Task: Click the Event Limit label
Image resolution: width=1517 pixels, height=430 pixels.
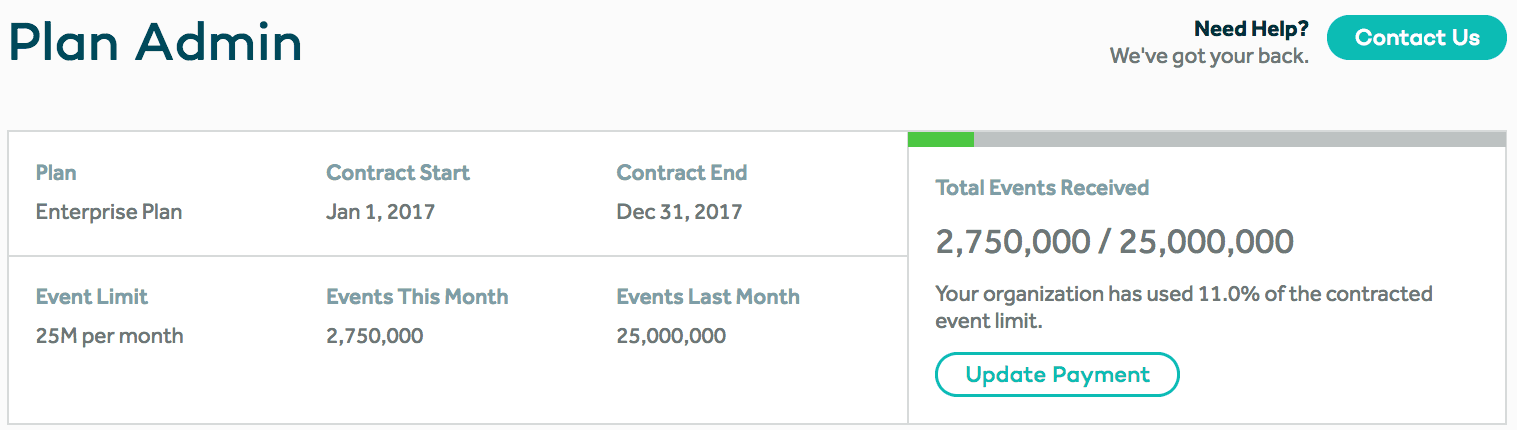Action: [92, 296]
